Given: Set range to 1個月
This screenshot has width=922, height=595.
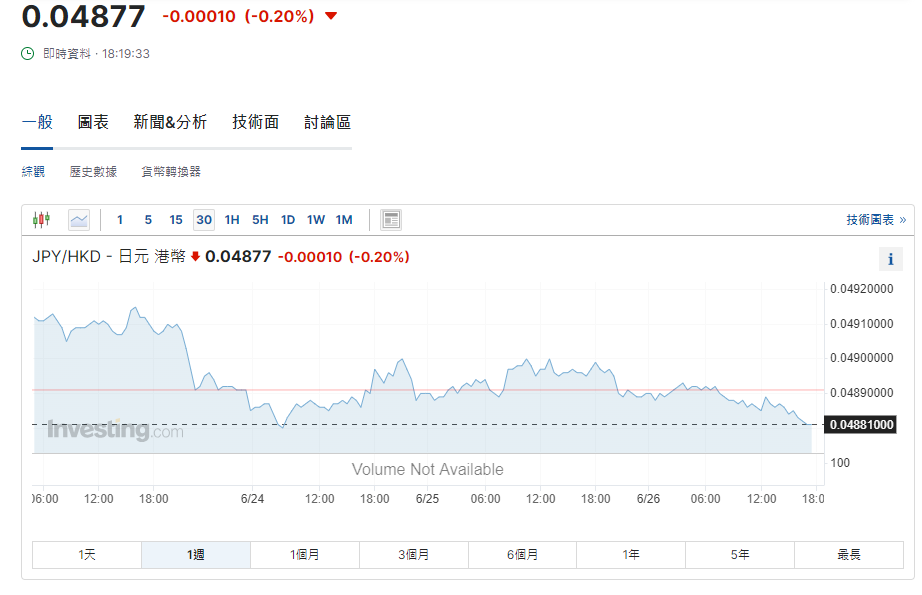Looking at the screenshot, I should (305, 554).
